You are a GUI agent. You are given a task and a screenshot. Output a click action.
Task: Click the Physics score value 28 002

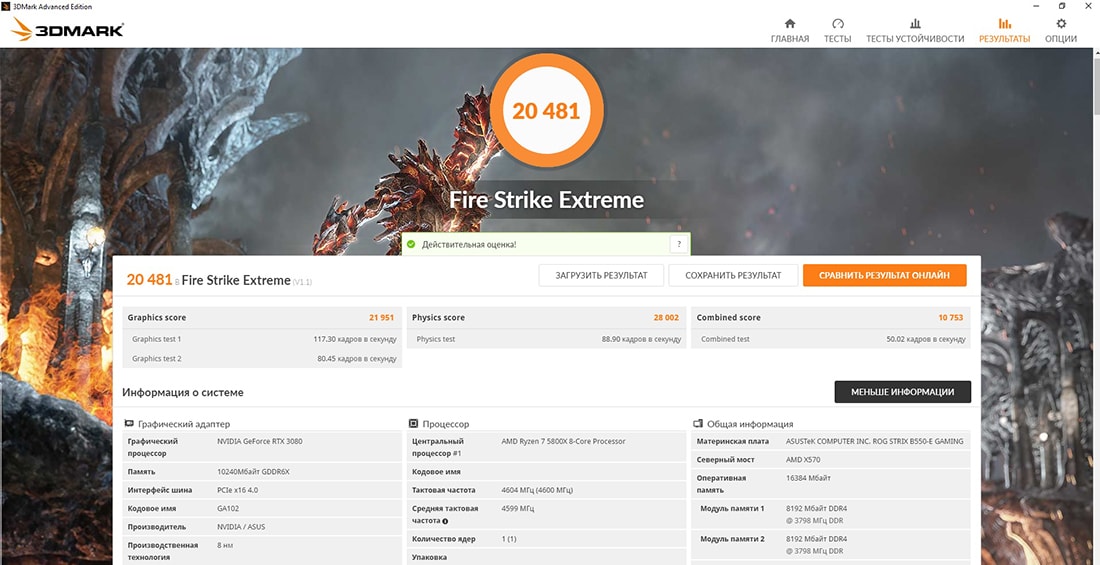click(x=666, y=318)
